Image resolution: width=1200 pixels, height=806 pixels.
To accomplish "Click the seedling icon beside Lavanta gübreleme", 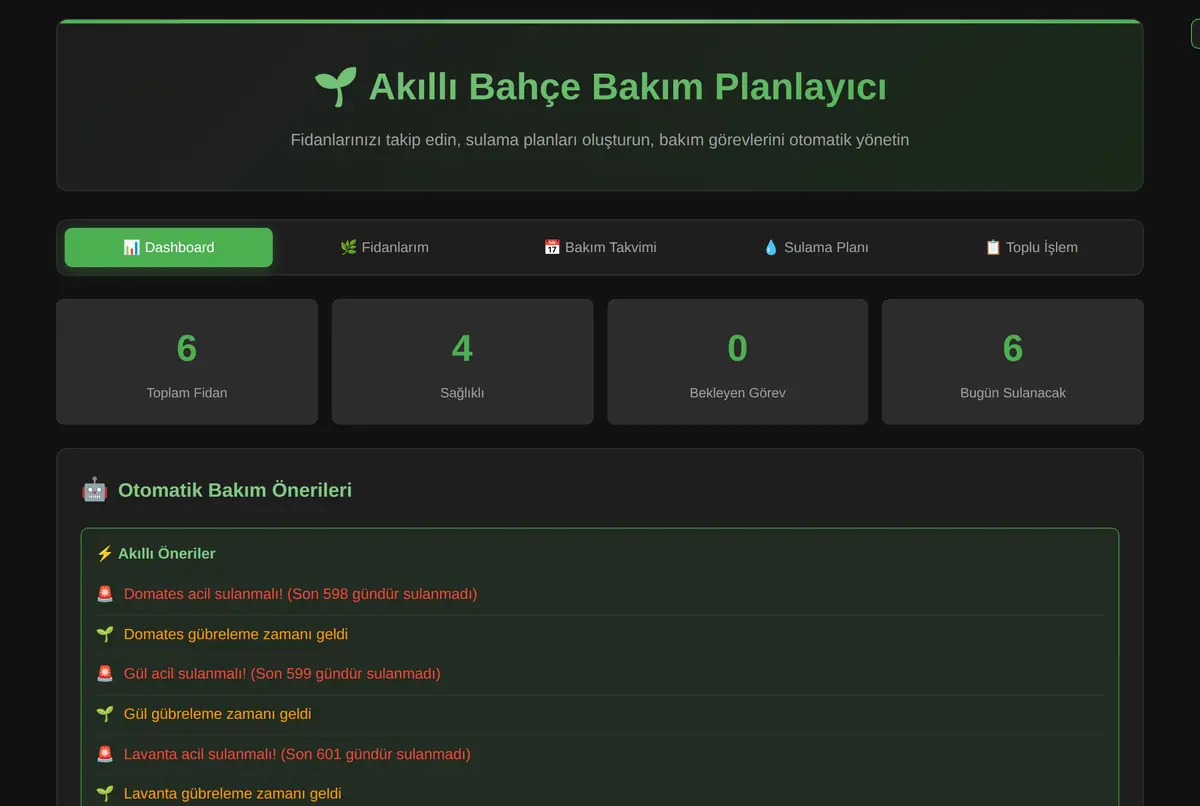I will click(x=105, y=794).
